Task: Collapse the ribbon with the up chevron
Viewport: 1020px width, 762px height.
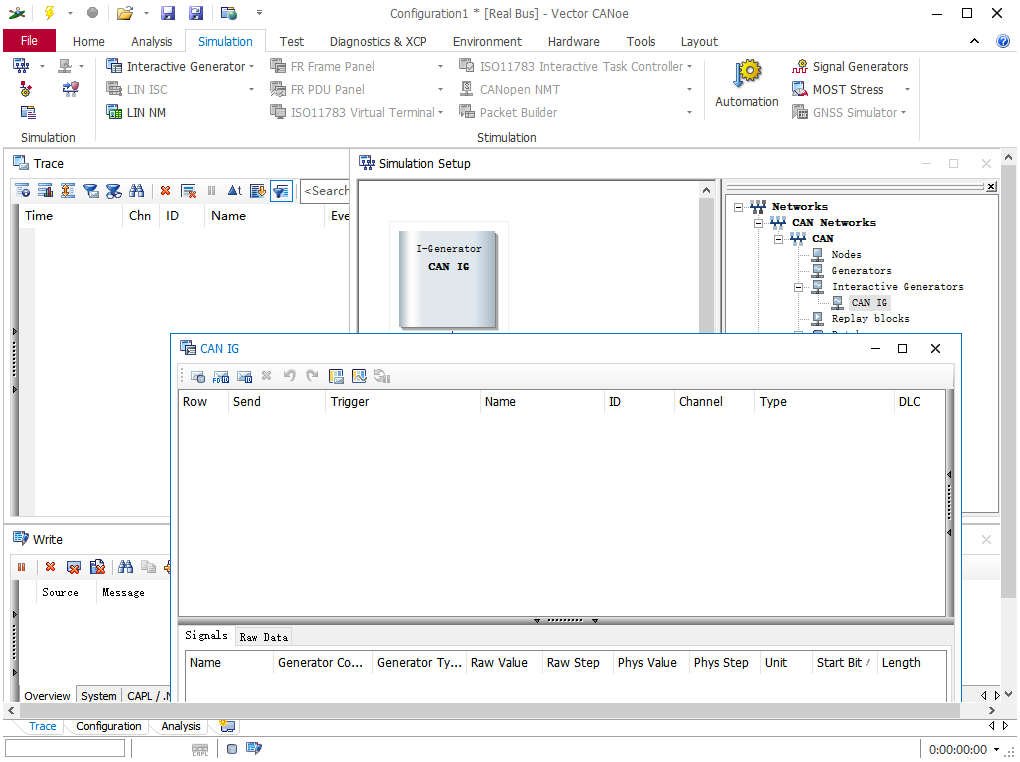Action: click(974, 41)
